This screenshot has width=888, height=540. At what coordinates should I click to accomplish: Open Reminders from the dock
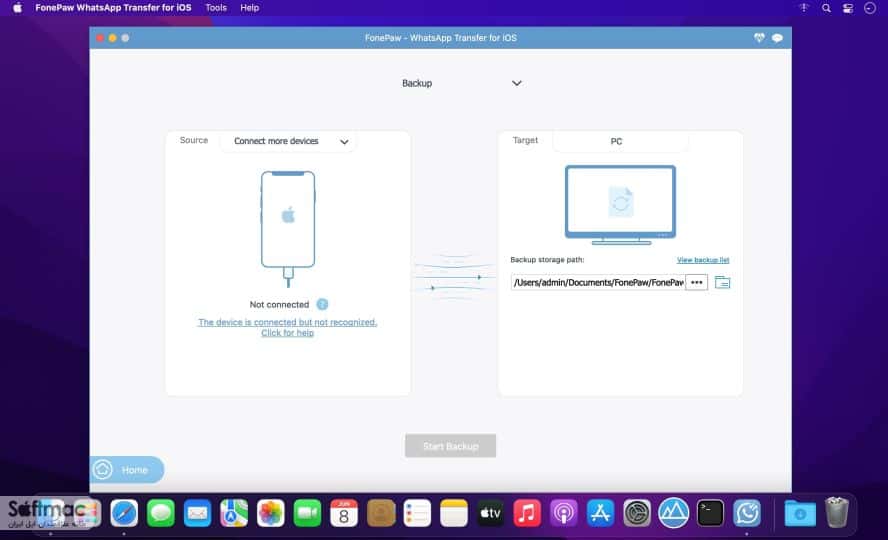coord(417,513)
